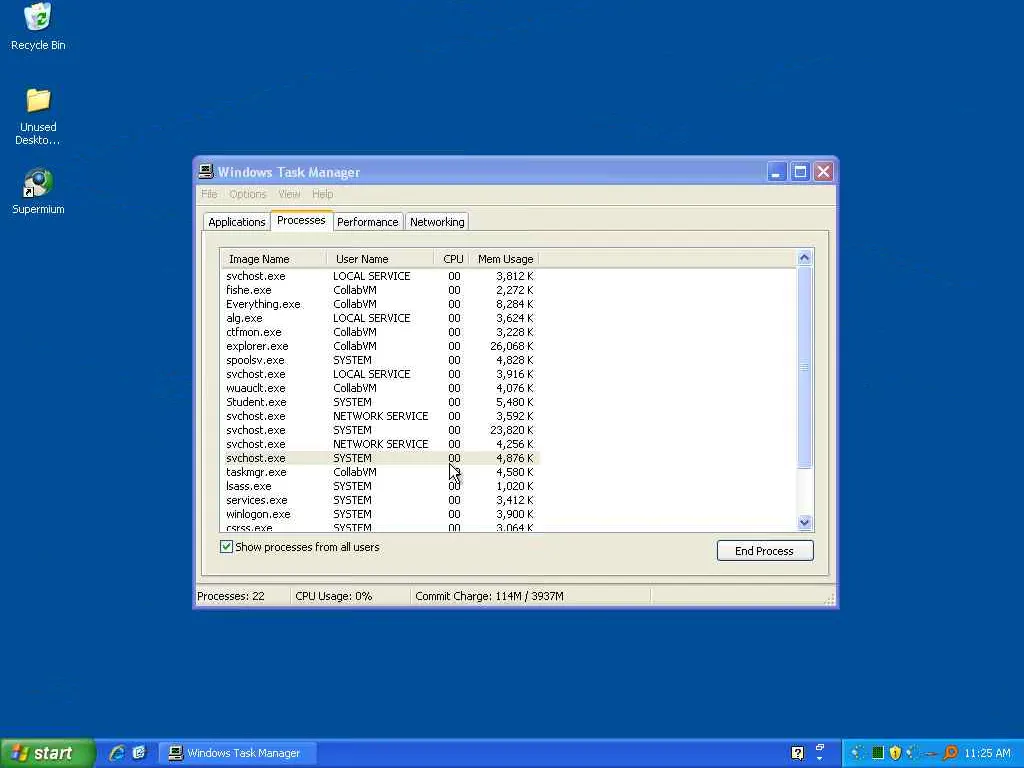The height and width of the screenshot is (768, 1024).
Task: Select the explorer.exe process row
Action: (x=380, y=346)
